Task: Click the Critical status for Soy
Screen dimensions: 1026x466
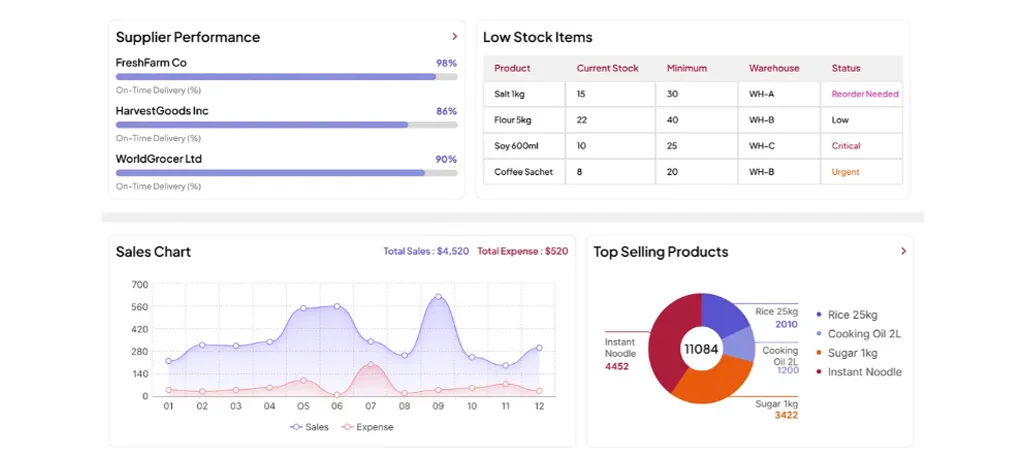Action: [x=846, y=146]
